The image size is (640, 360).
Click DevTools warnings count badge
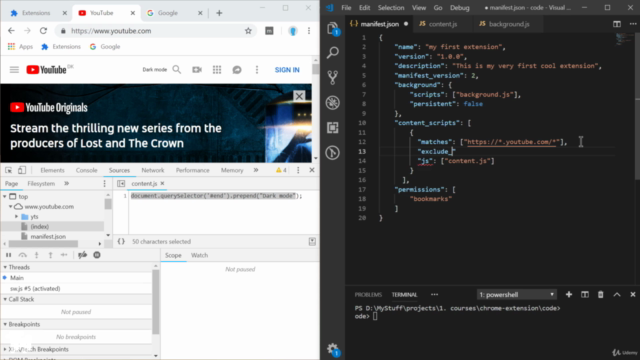pyautogui.click(x=281, y=170)
